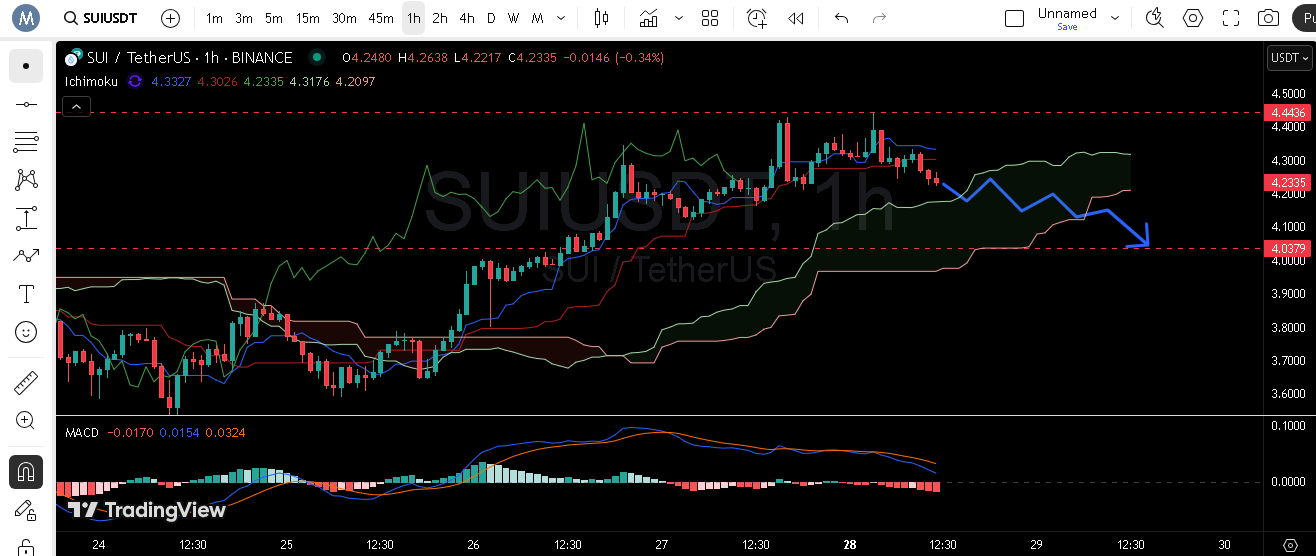Screen dimensions: 1316x556
Task: Toggle lock all drawing tools
Action: pos(26,546)
